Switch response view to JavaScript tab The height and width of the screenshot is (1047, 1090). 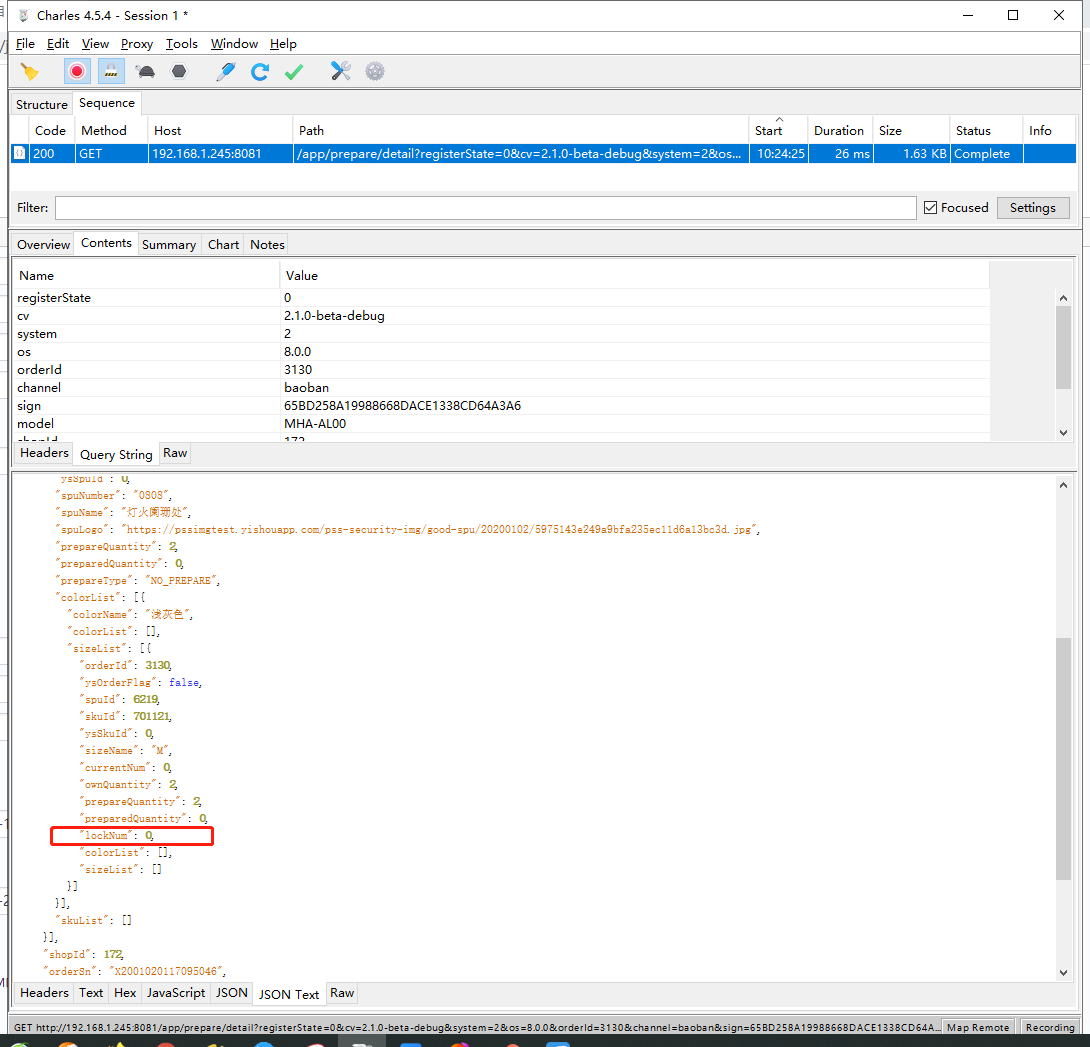click(x=176, y=993)
